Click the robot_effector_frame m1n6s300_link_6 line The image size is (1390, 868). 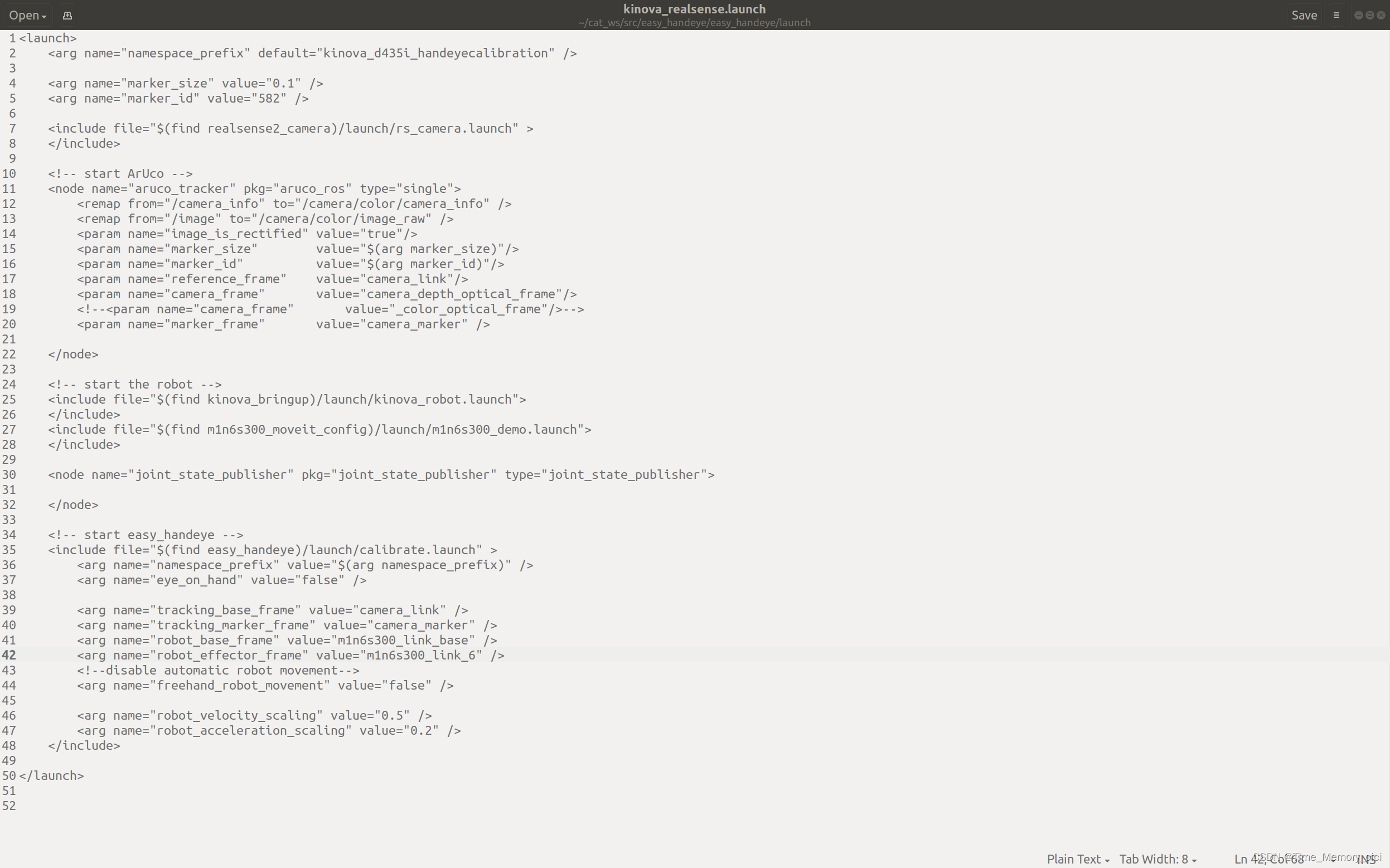290,655
